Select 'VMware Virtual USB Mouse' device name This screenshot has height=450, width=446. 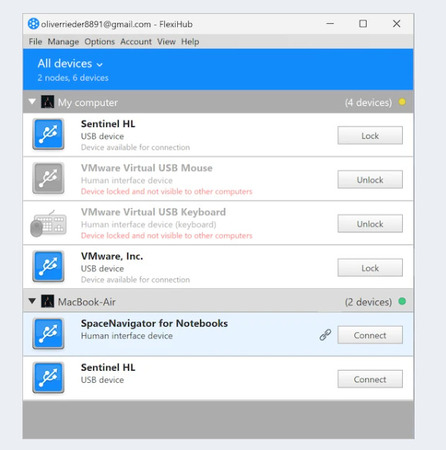click(x=147, y=168)
